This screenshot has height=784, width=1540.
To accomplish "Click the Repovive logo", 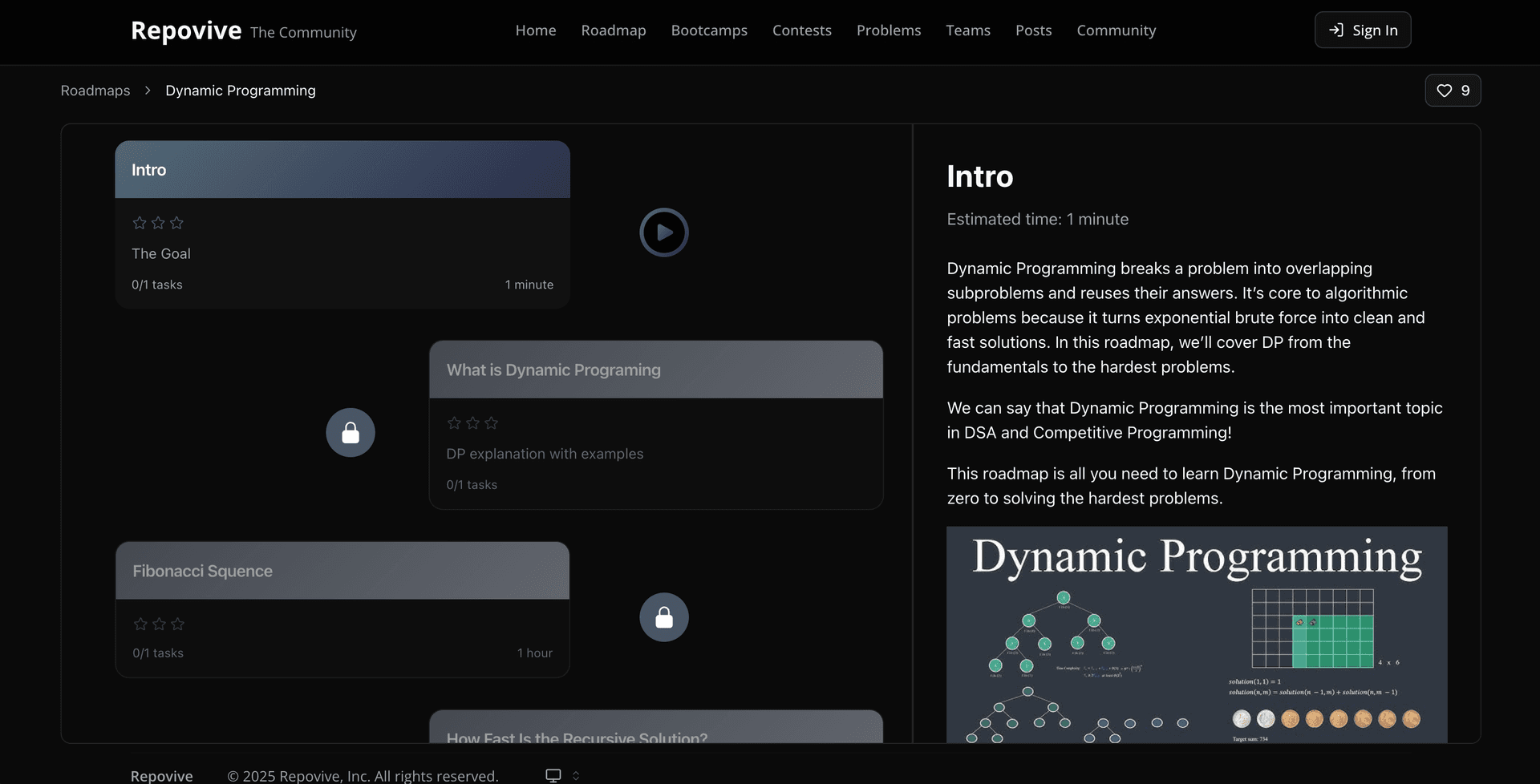I will (185, 30).
